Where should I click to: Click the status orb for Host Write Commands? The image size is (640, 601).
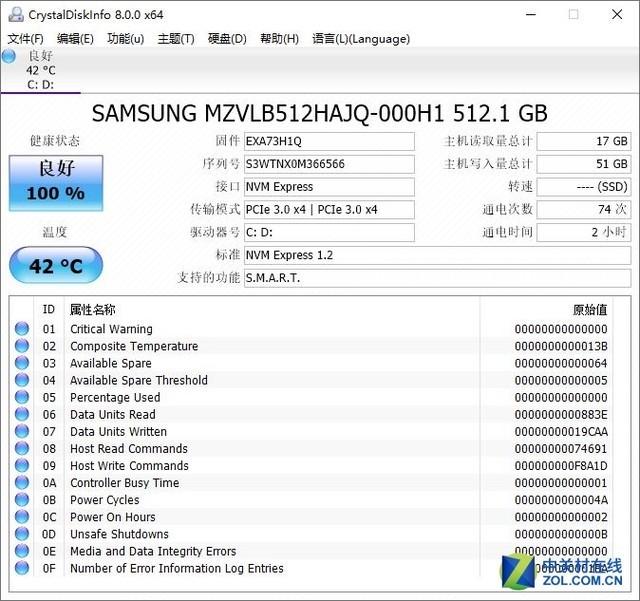pyautogui.click(x=22, y=465)
